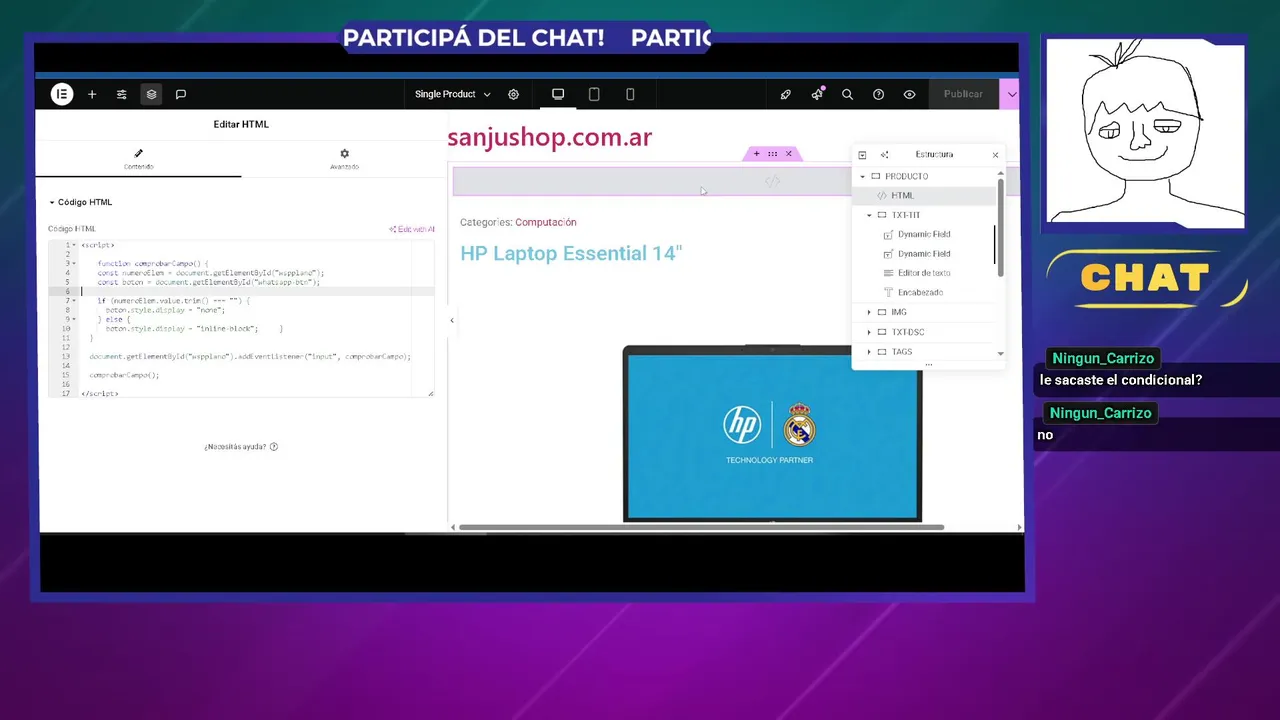Fold code at line 7 arrow
This screenshot has height=720, width=1280.
coord(74,300)
